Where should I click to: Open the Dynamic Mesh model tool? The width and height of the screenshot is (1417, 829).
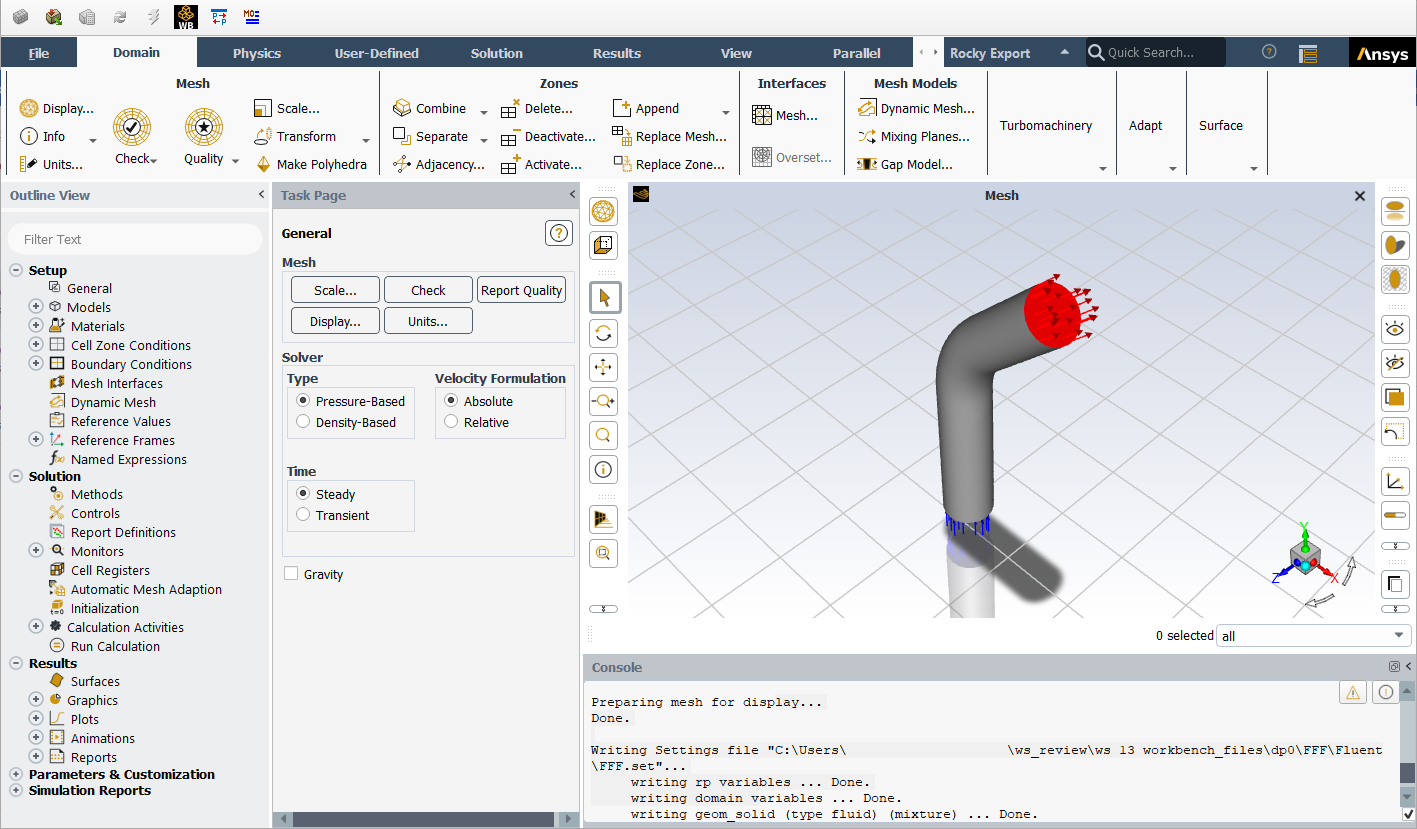coord(916,109)
